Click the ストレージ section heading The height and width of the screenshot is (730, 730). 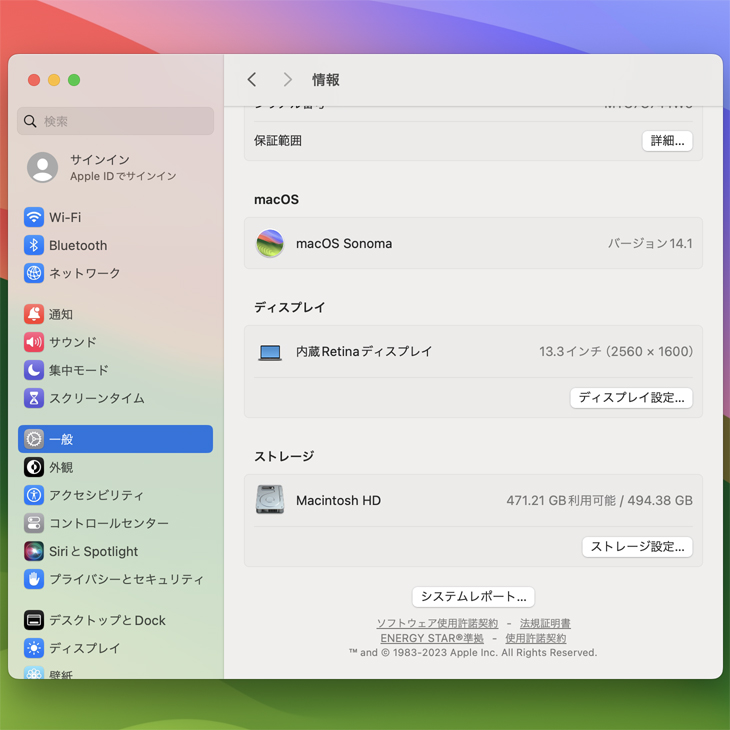[284, 456]
